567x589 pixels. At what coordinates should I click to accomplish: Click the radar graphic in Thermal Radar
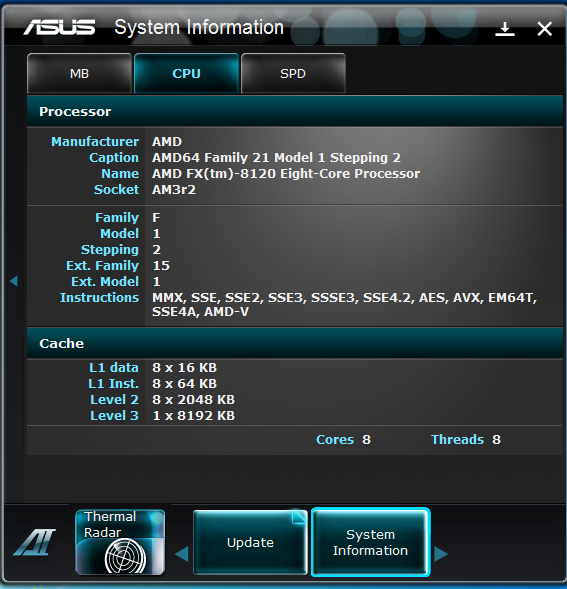[x=125, y=556]
